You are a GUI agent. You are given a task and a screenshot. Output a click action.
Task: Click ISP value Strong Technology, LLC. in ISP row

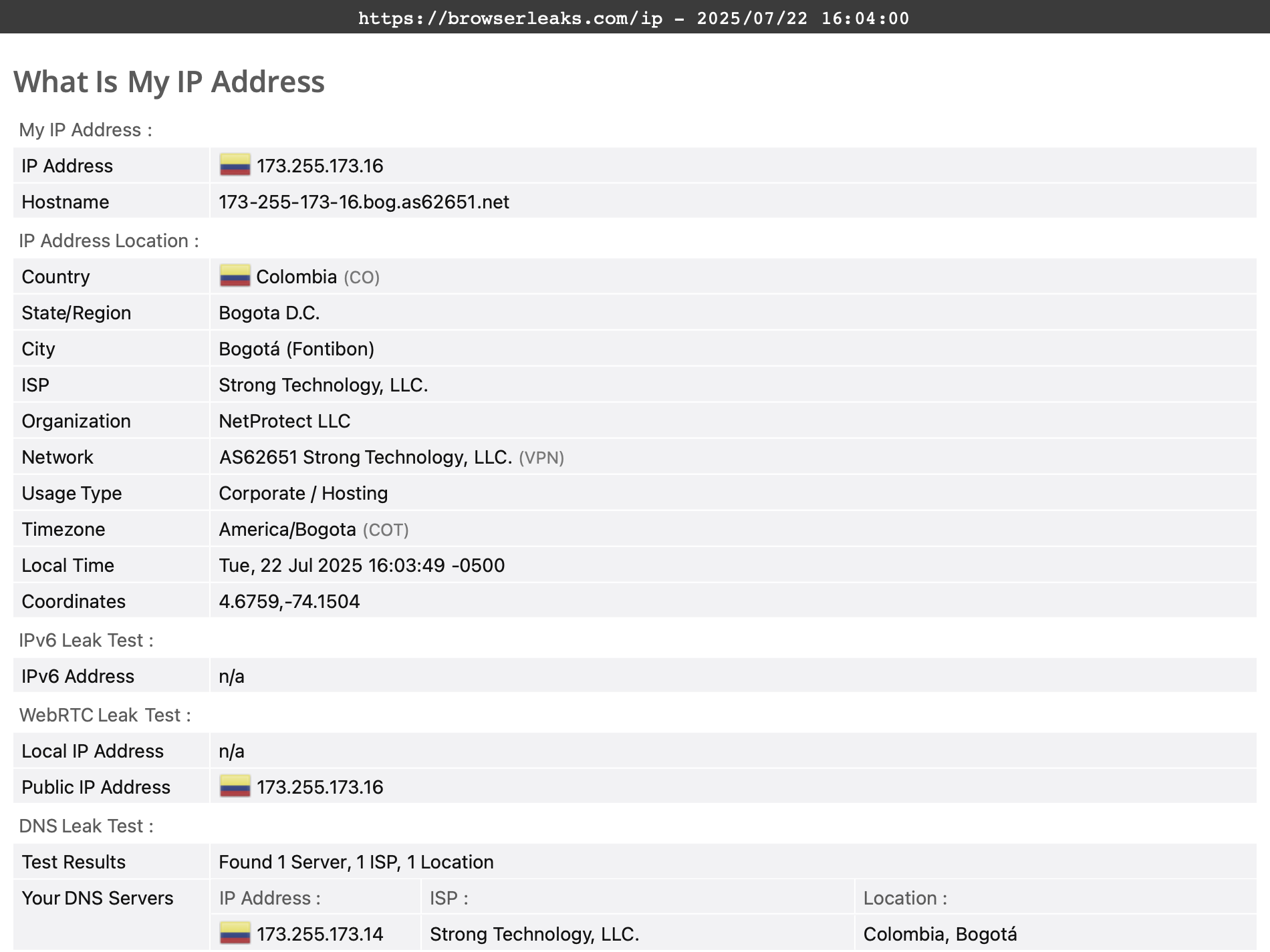pos(323,385)
